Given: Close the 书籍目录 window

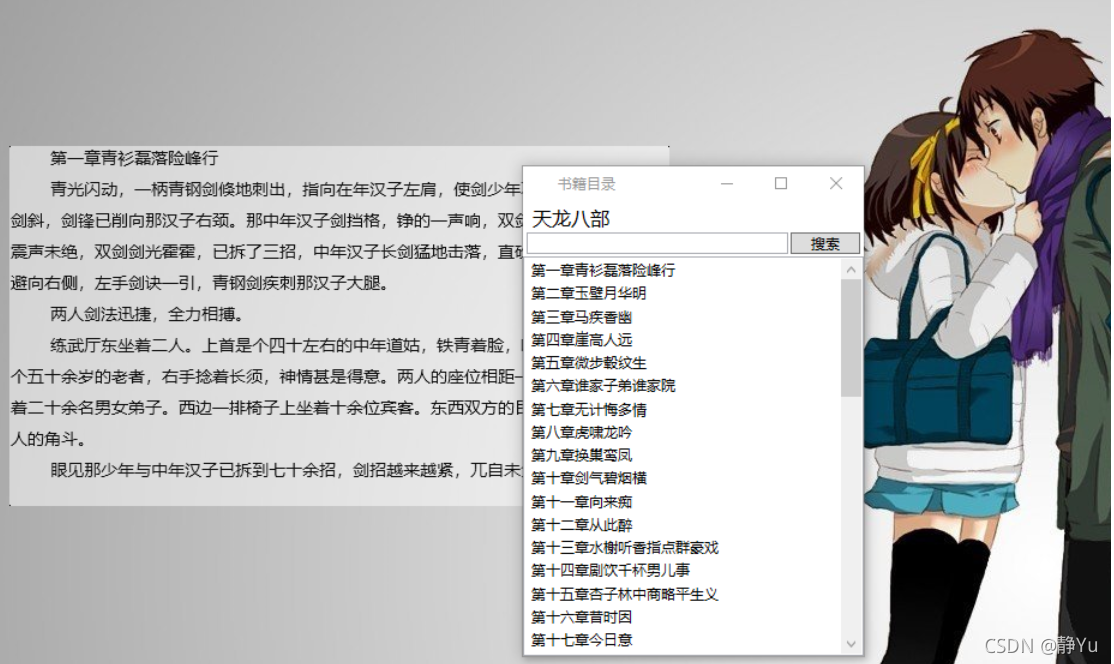Looking at the screenshot, I should pyautogui.click(x=836, y=184).
